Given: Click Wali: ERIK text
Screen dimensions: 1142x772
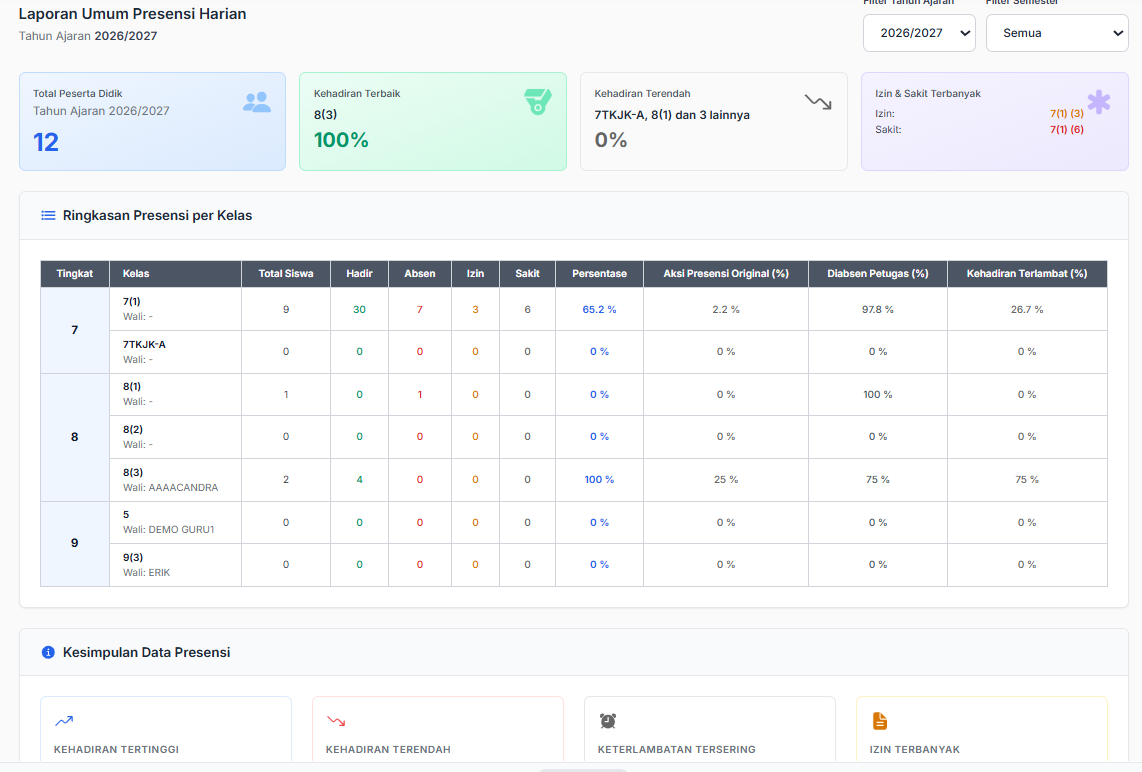Looking at the screenshot, I should tap(146, 573).
